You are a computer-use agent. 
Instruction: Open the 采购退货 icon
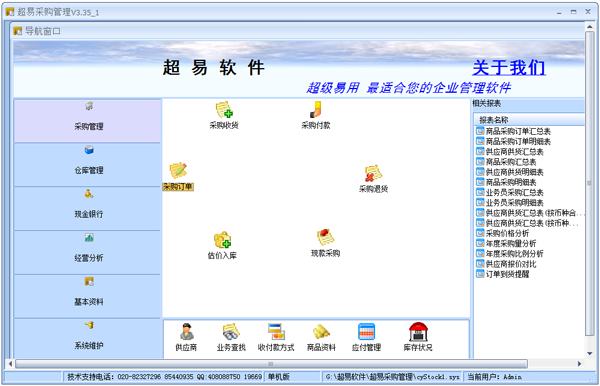373,178
